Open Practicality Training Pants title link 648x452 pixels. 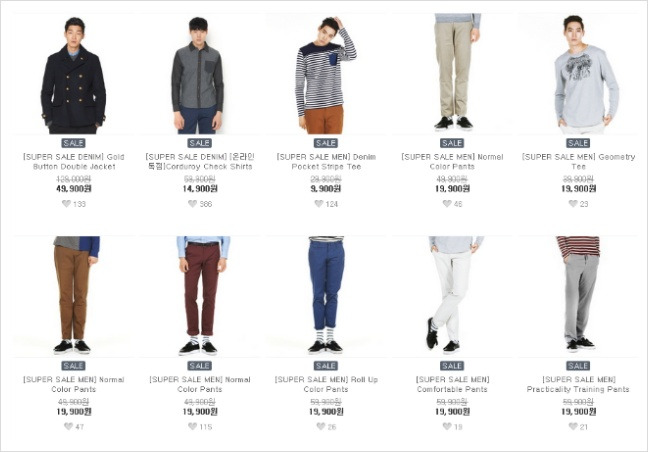[578, 385]
